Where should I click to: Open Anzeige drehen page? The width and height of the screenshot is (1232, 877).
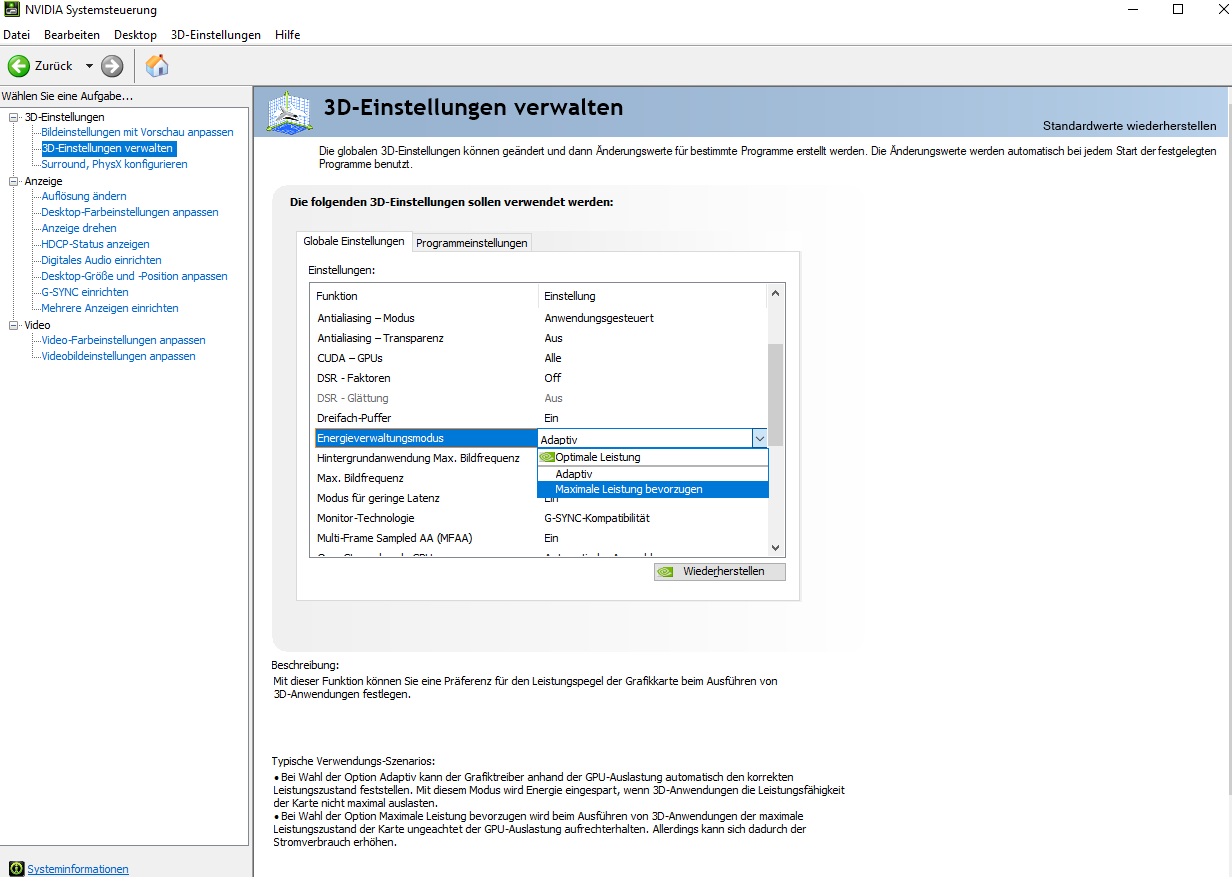click(79, 228)
